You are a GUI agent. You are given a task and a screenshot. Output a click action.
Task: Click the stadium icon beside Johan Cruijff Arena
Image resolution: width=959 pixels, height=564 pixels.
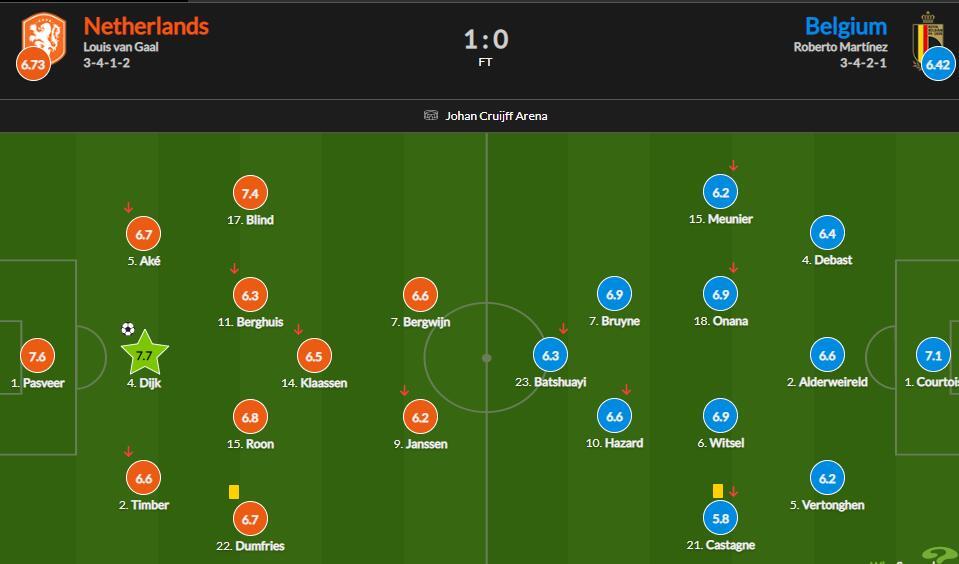(431, 115)
